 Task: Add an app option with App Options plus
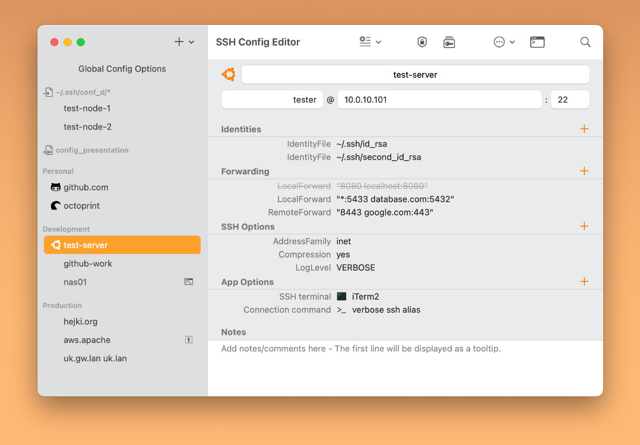click(584, 281)
